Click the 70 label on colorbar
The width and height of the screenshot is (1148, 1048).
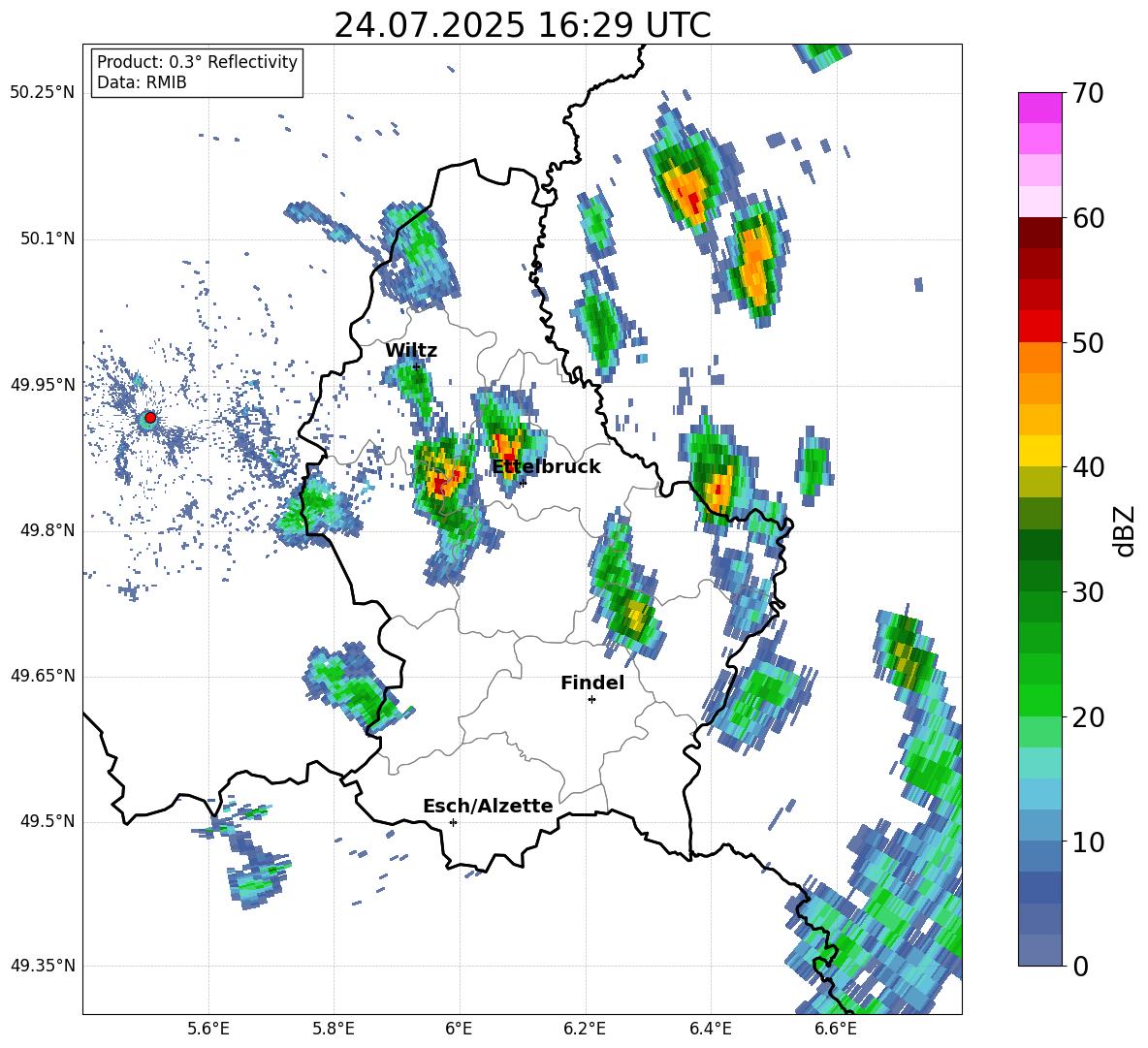[x=1088, y=93]
